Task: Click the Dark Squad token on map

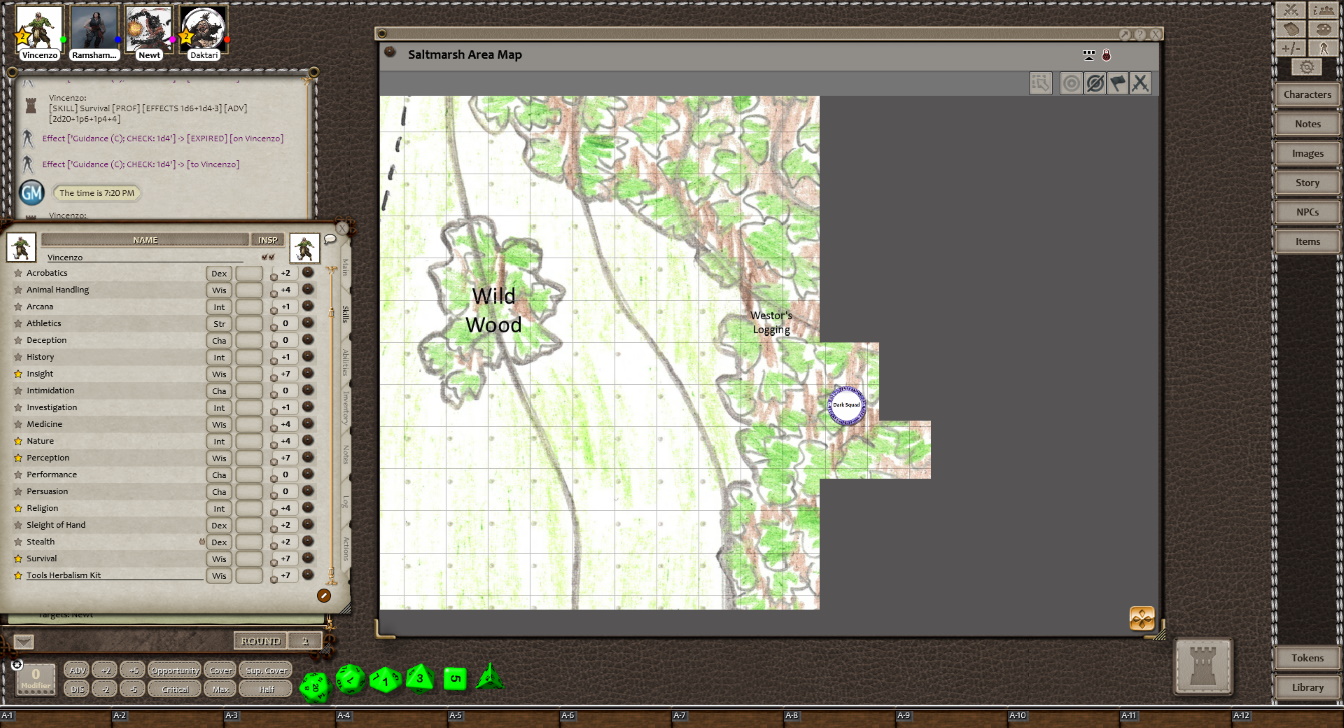Action: pyautogui.click(x=847, y=405)
